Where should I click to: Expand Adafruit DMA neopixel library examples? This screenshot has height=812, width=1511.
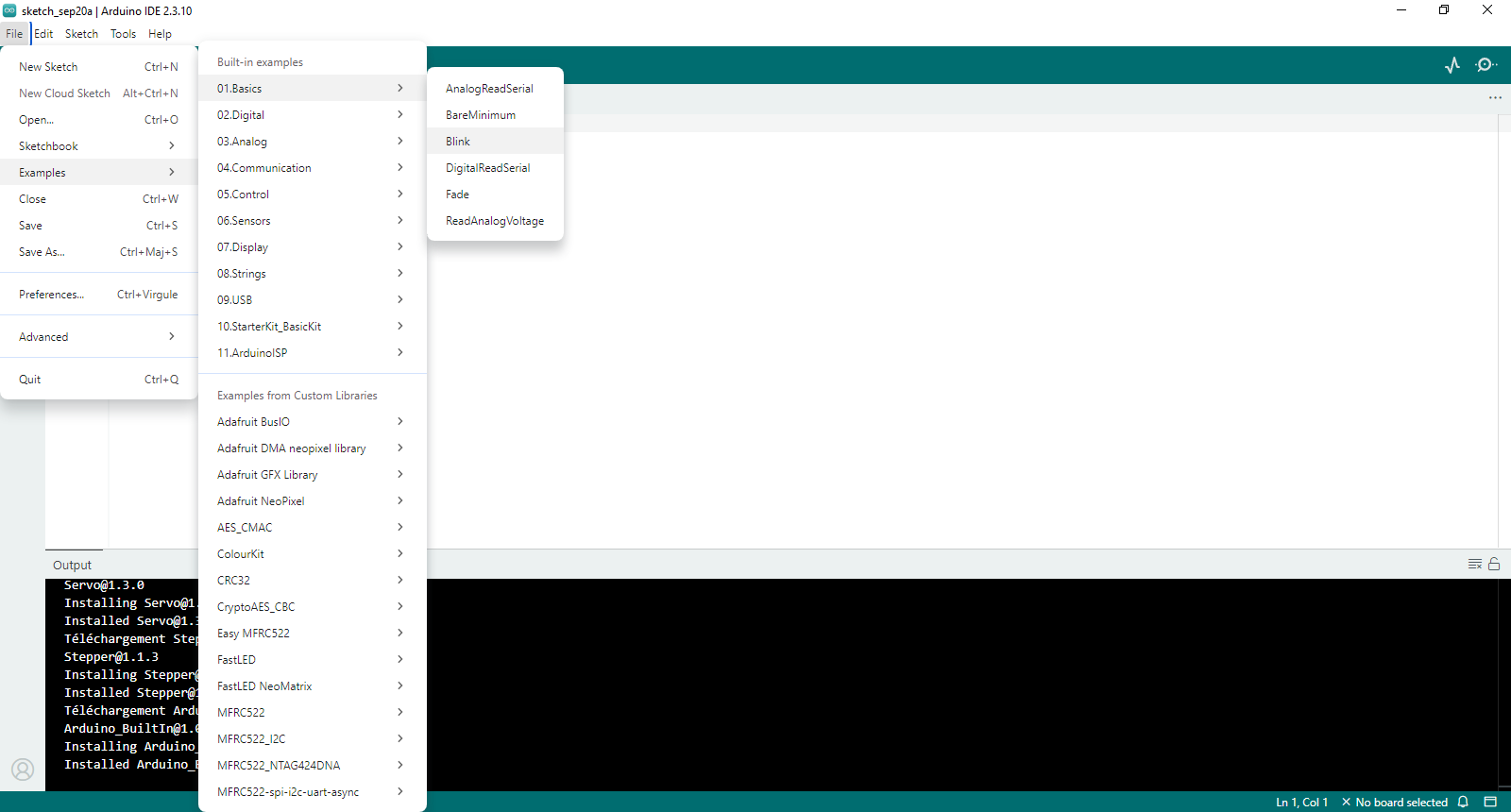(x=313, y=448)
